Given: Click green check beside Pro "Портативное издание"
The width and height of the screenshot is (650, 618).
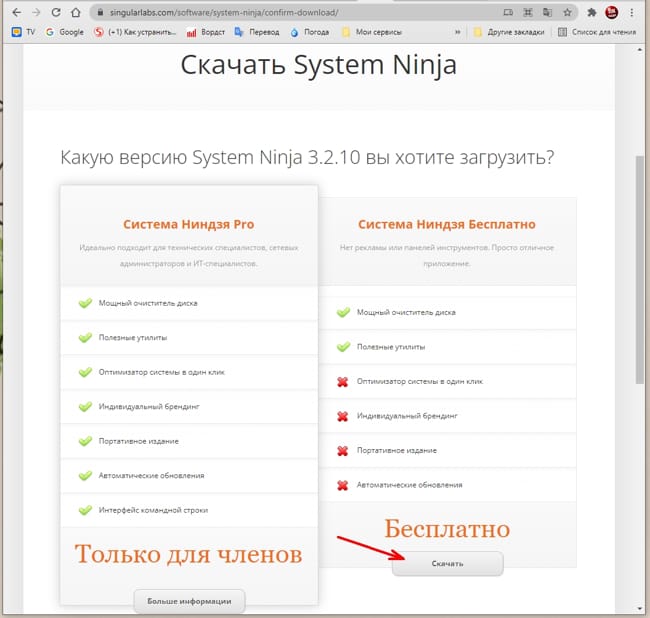Looking at the screenshot, I should [x=85, y=441].
